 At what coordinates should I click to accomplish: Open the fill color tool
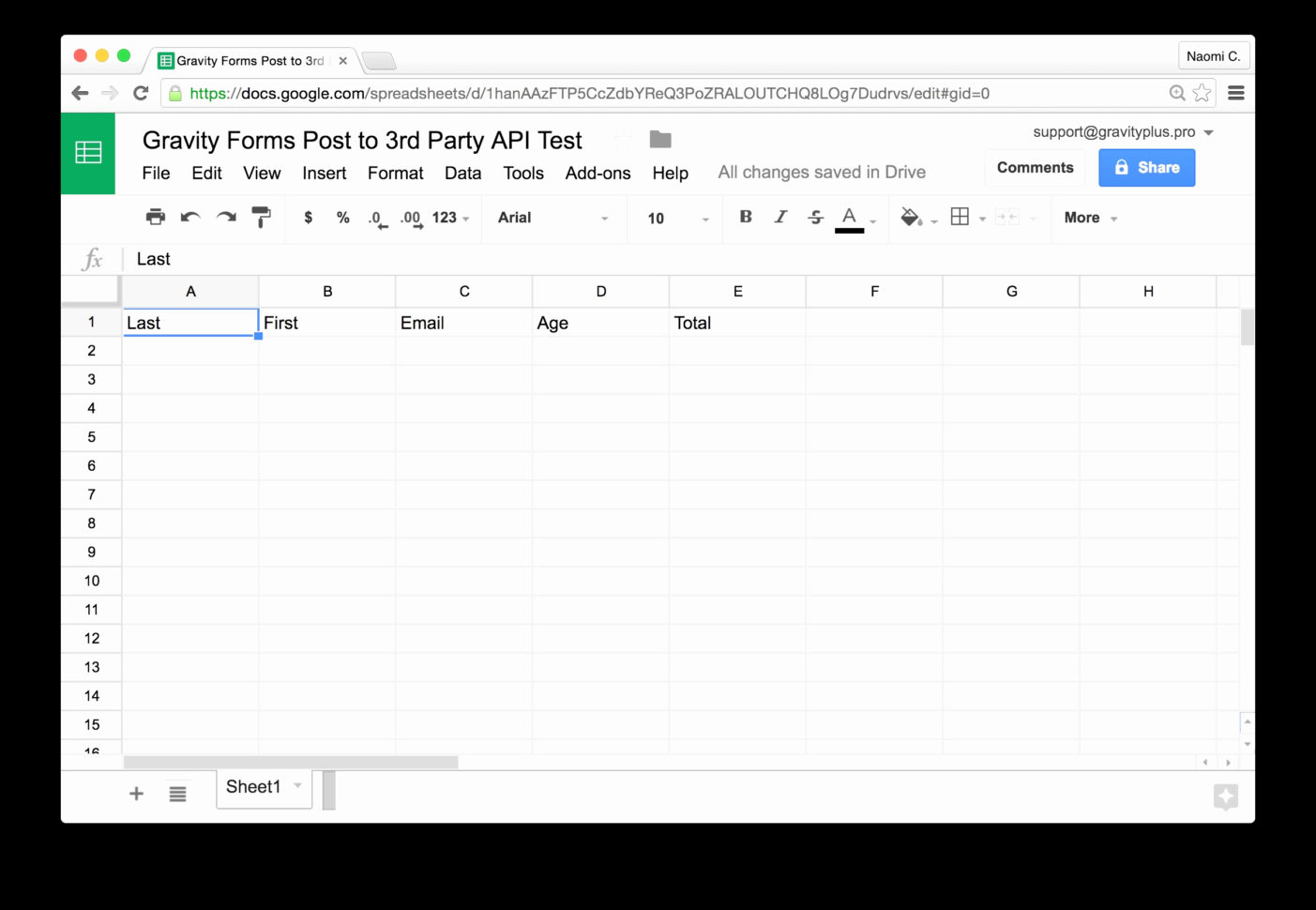click(911, 217)
